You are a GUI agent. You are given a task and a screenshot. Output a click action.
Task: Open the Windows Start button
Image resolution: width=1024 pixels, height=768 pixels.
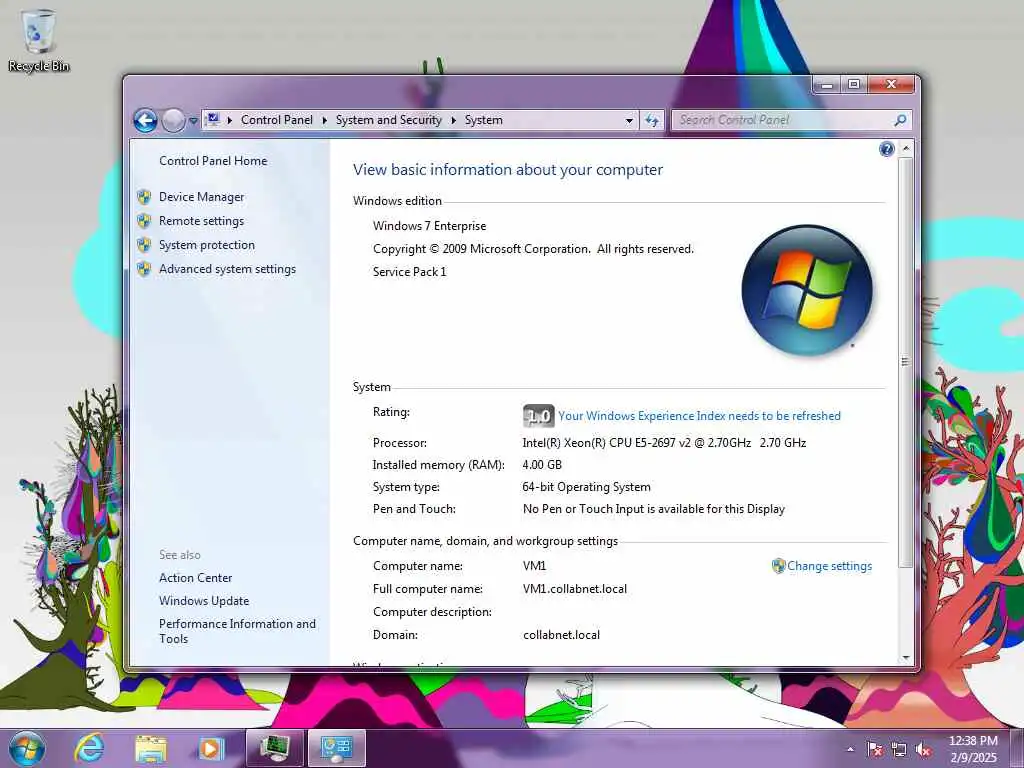[27, 748]
